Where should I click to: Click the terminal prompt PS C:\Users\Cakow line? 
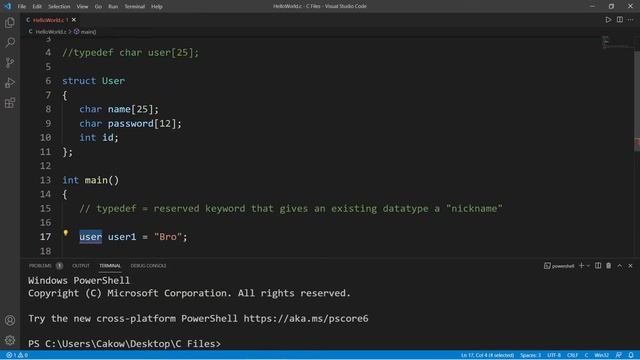coord(124,344)
